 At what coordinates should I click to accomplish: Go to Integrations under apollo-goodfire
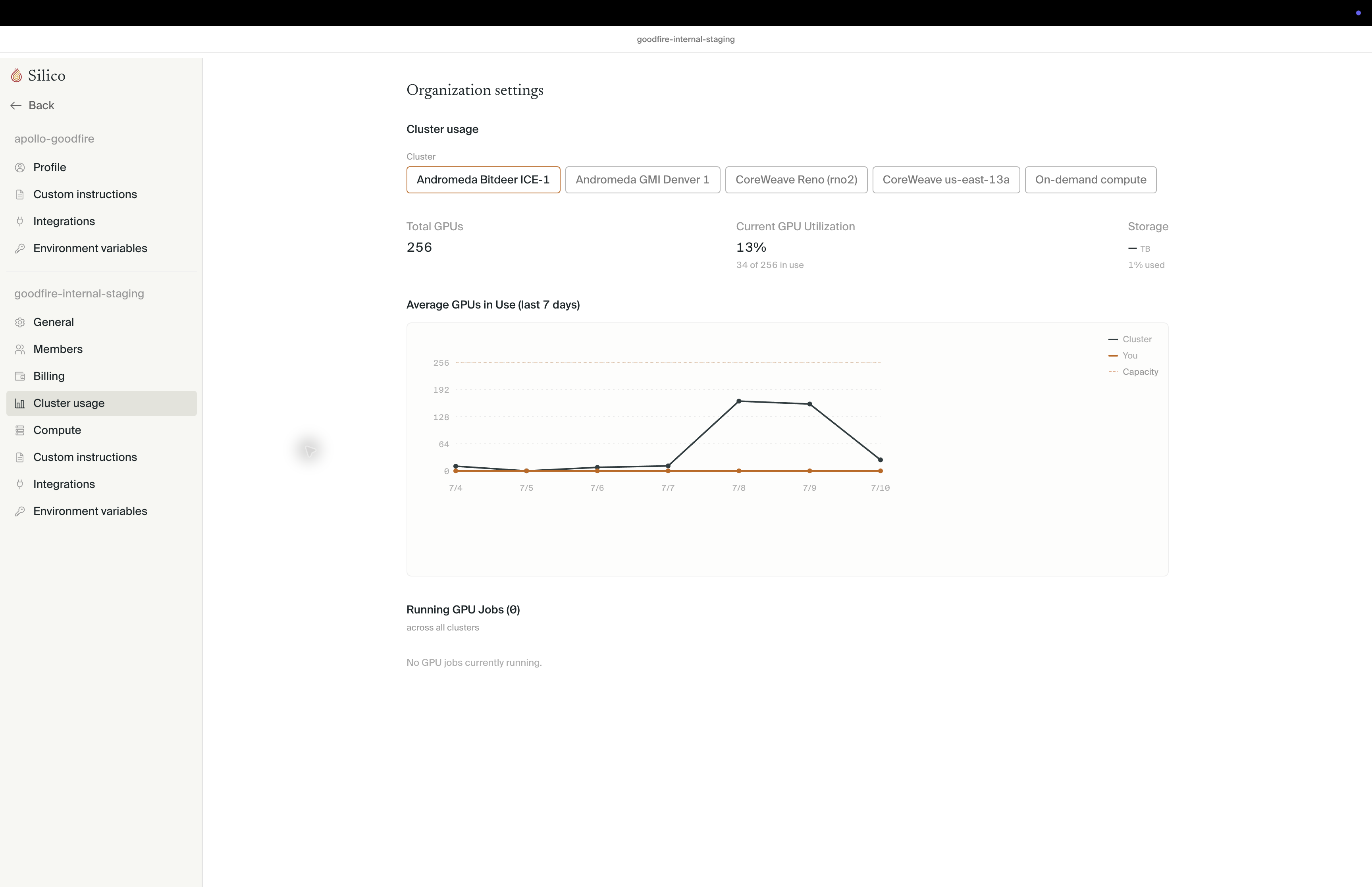tap(101, 222)
